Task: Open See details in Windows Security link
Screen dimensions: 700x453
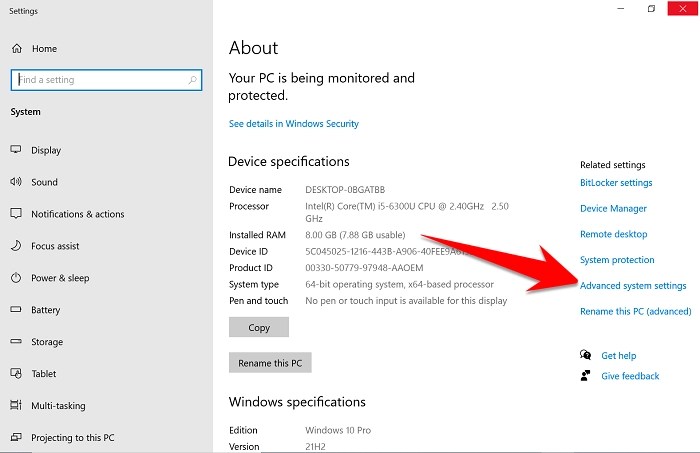Action: pos(293,124)
